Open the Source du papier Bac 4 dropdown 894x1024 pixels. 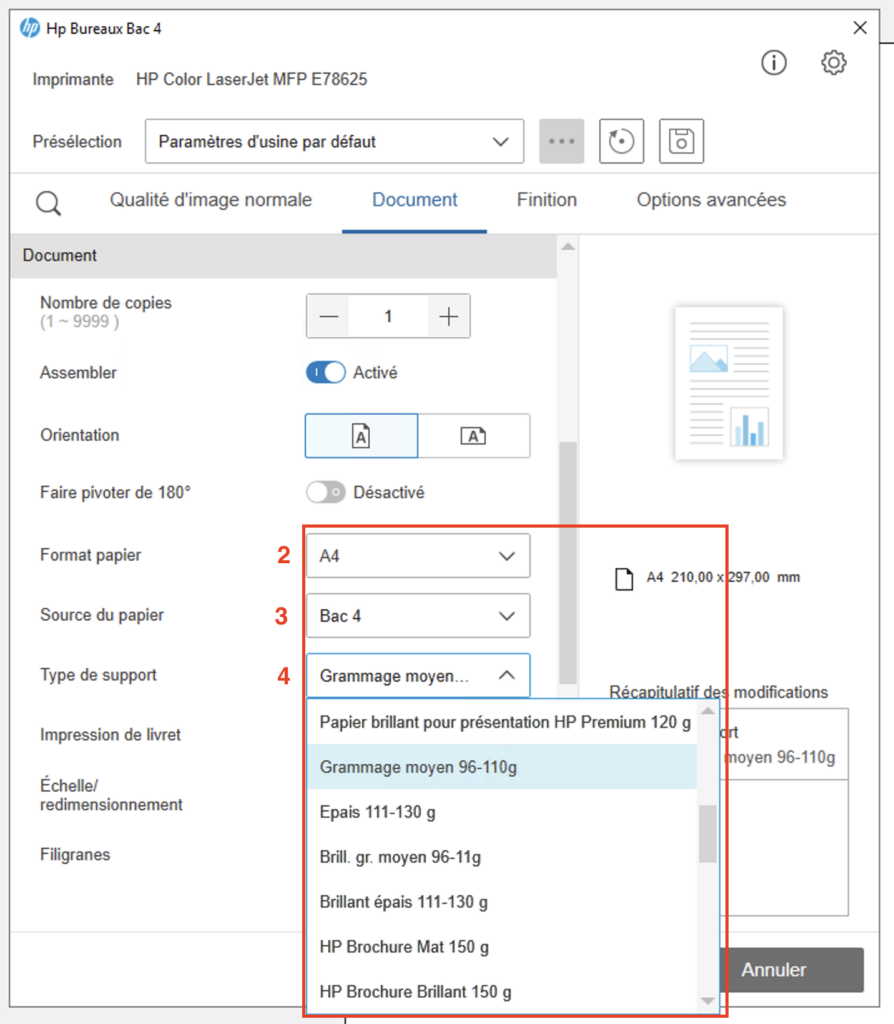click(x=417, y=616)
